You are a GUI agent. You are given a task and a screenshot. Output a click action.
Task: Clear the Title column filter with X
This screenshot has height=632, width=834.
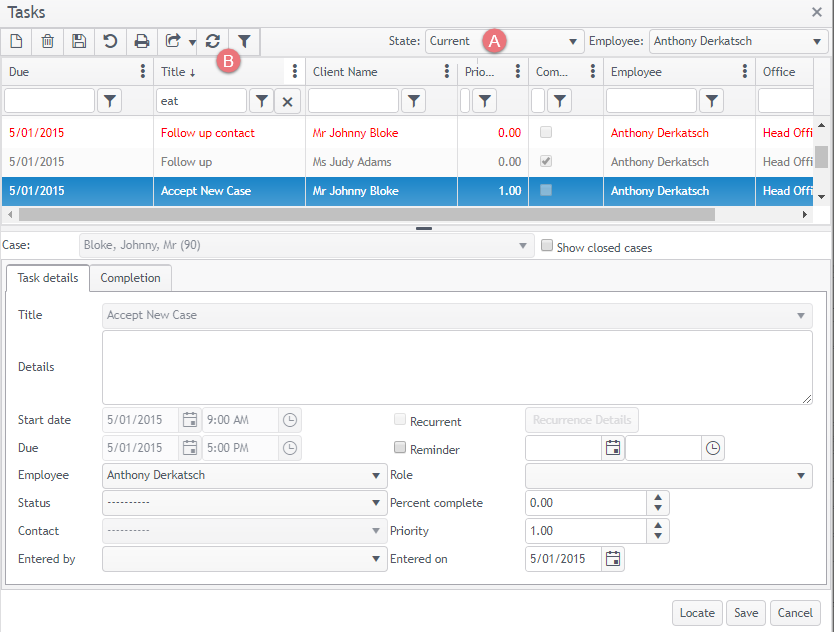(287, 101)
